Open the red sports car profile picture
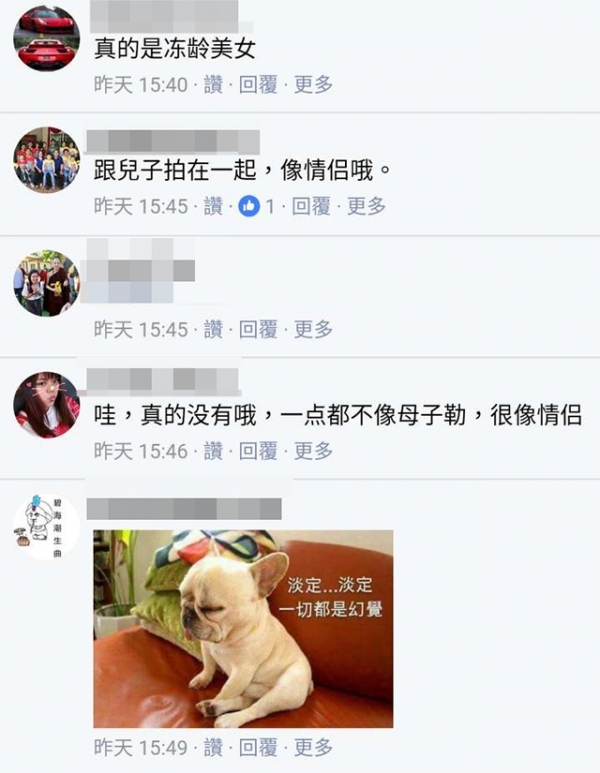This screenshot has height=773, width=600. 46,38
